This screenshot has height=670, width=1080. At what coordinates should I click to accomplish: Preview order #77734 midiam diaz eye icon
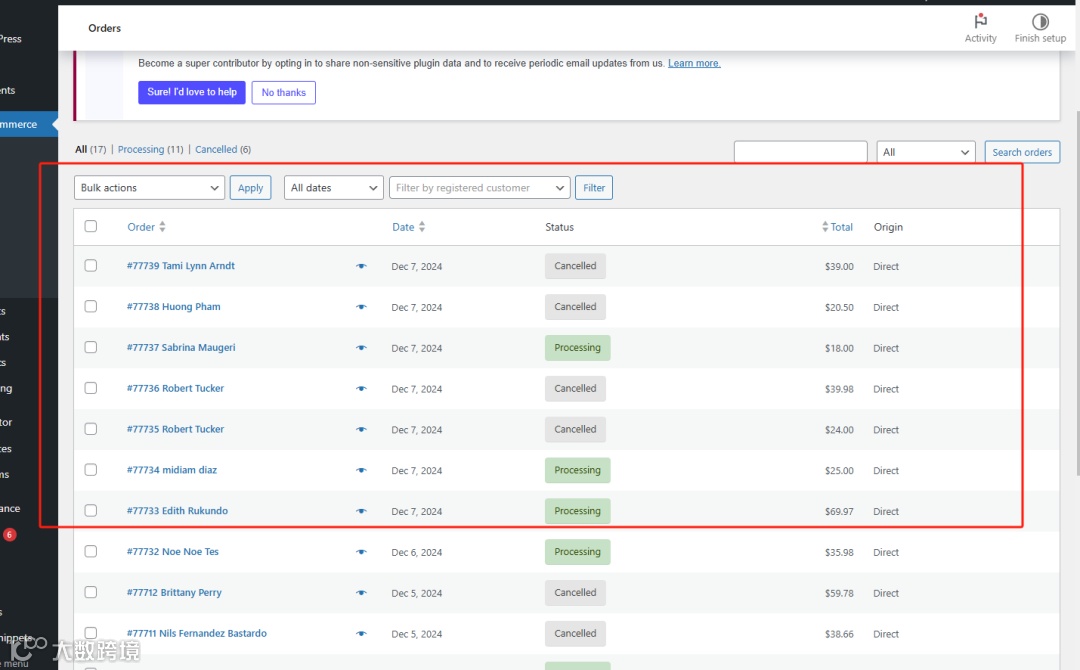(361, 470)
